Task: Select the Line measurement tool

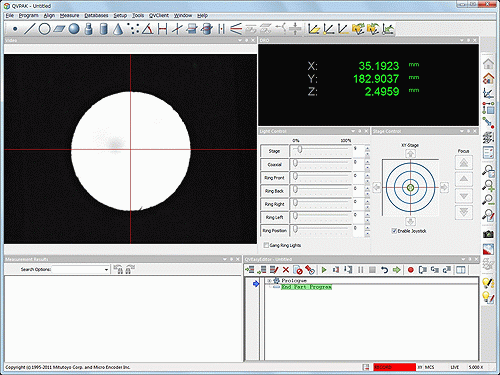Action: coord(29,29)
